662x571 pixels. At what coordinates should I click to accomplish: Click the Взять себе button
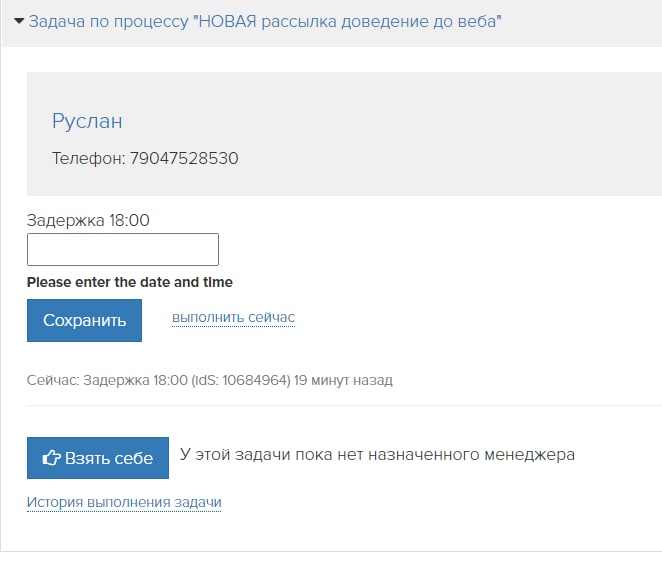(98, 458)
